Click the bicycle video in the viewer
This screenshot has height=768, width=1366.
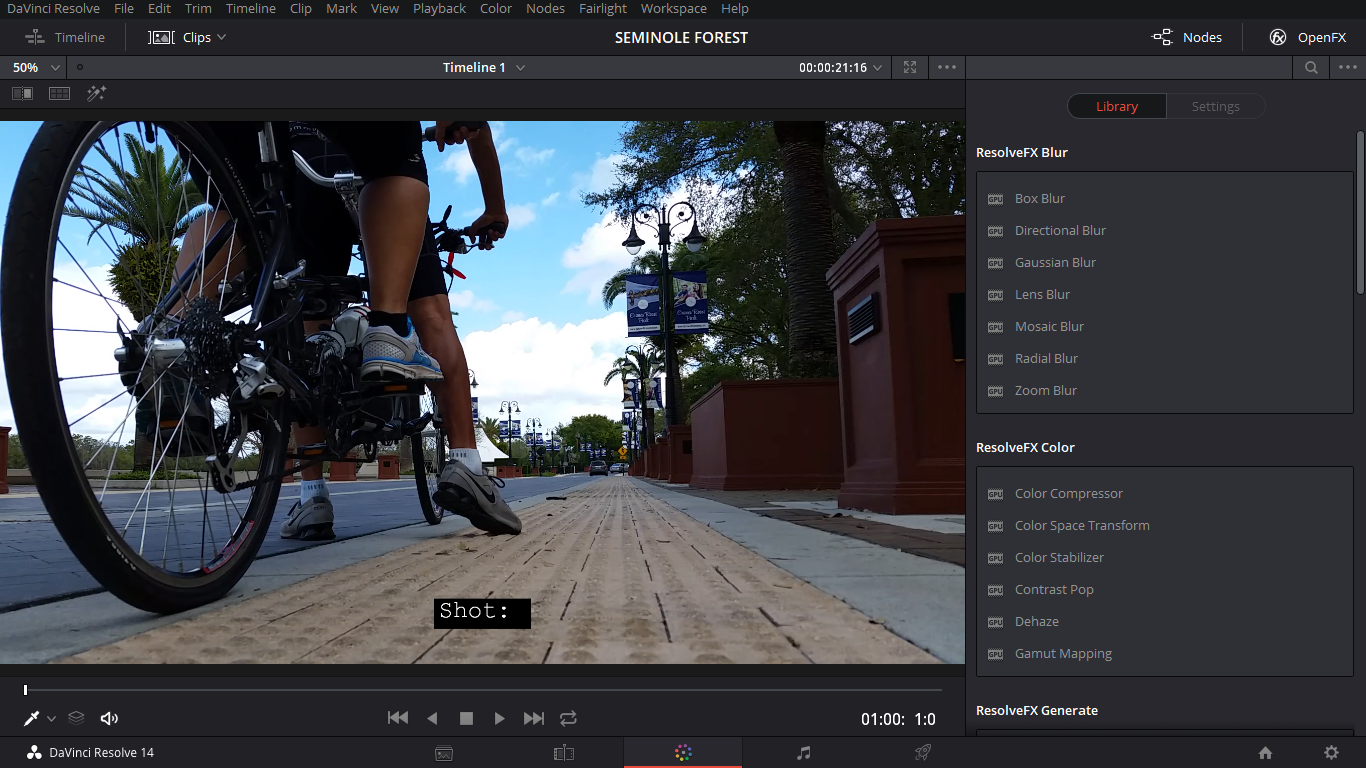(482, 392)
